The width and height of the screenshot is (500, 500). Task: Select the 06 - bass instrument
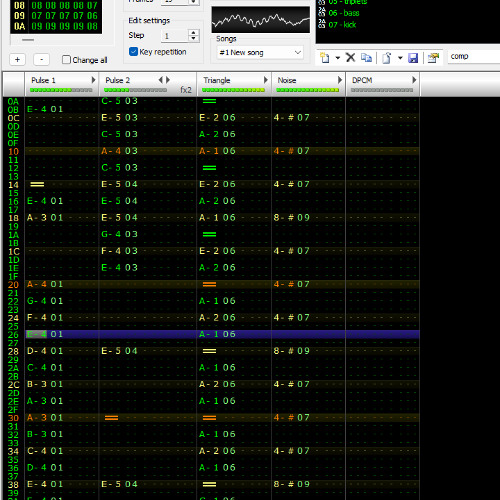coord(344,13)
